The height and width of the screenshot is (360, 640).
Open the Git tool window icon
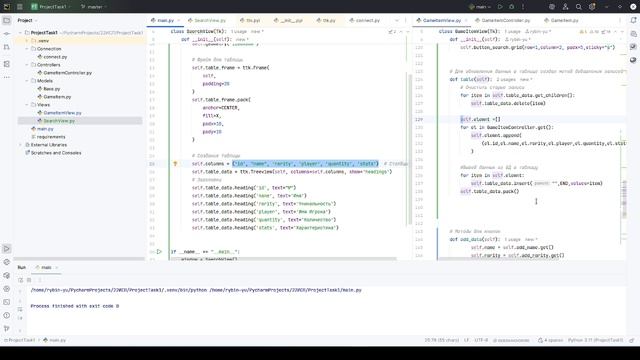(7, 328)
